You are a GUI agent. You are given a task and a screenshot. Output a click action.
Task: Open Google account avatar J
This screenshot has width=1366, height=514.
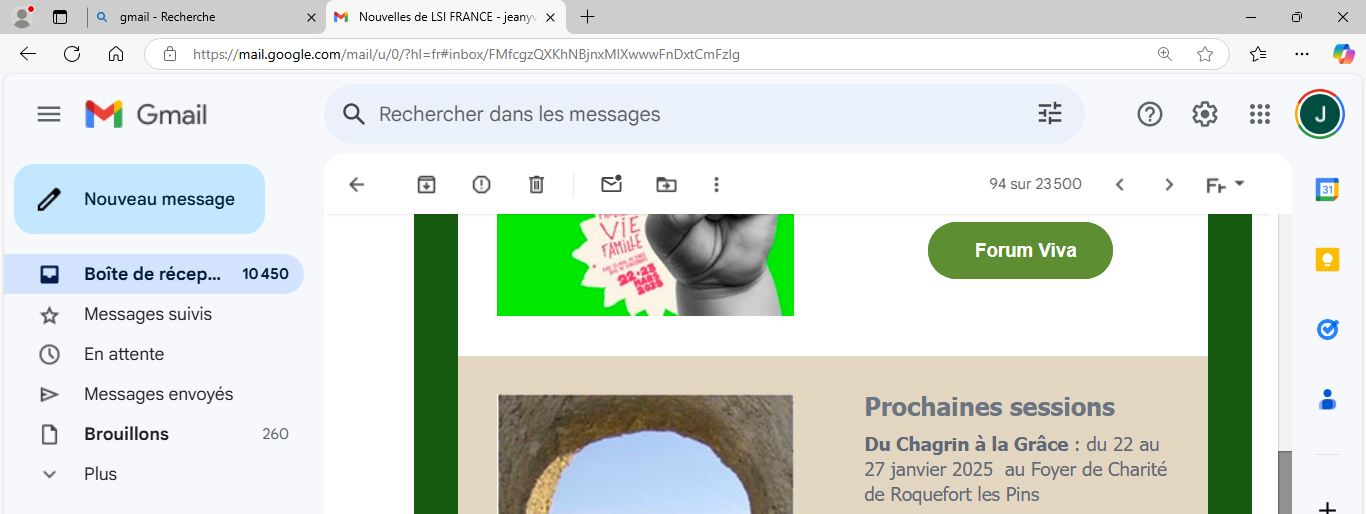pos(1320,114)
